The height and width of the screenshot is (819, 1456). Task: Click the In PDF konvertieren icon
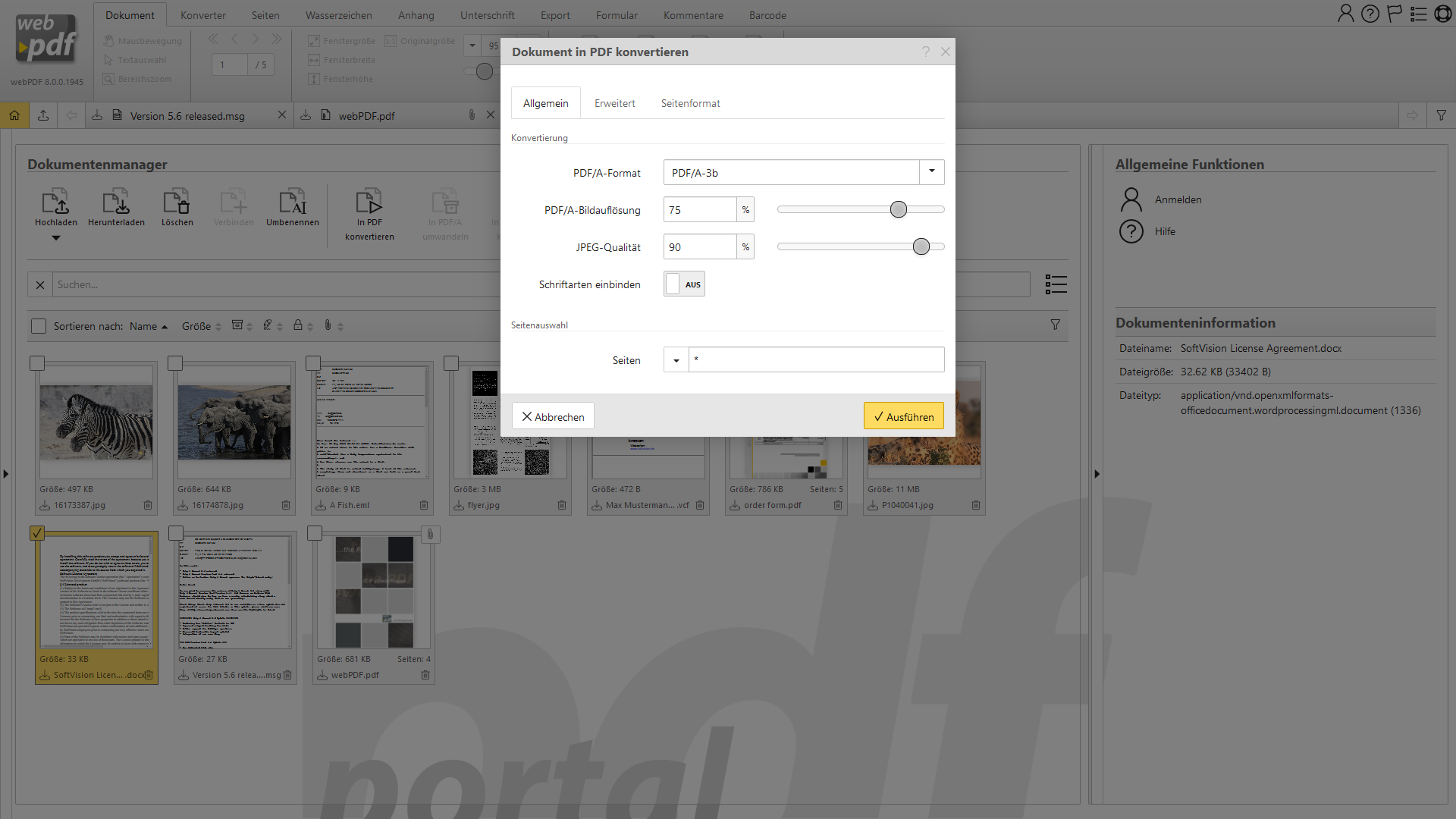pyautogui.click(x=369, y=202)
